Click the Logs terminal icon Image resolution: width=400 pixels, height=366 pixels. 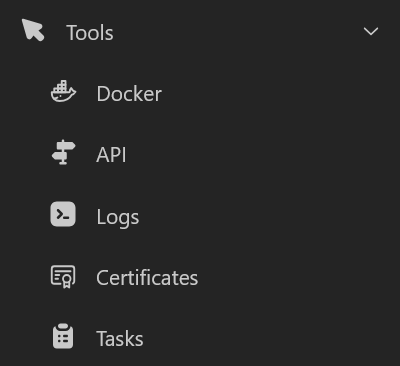pyautogui.click(x=63, y=214)
